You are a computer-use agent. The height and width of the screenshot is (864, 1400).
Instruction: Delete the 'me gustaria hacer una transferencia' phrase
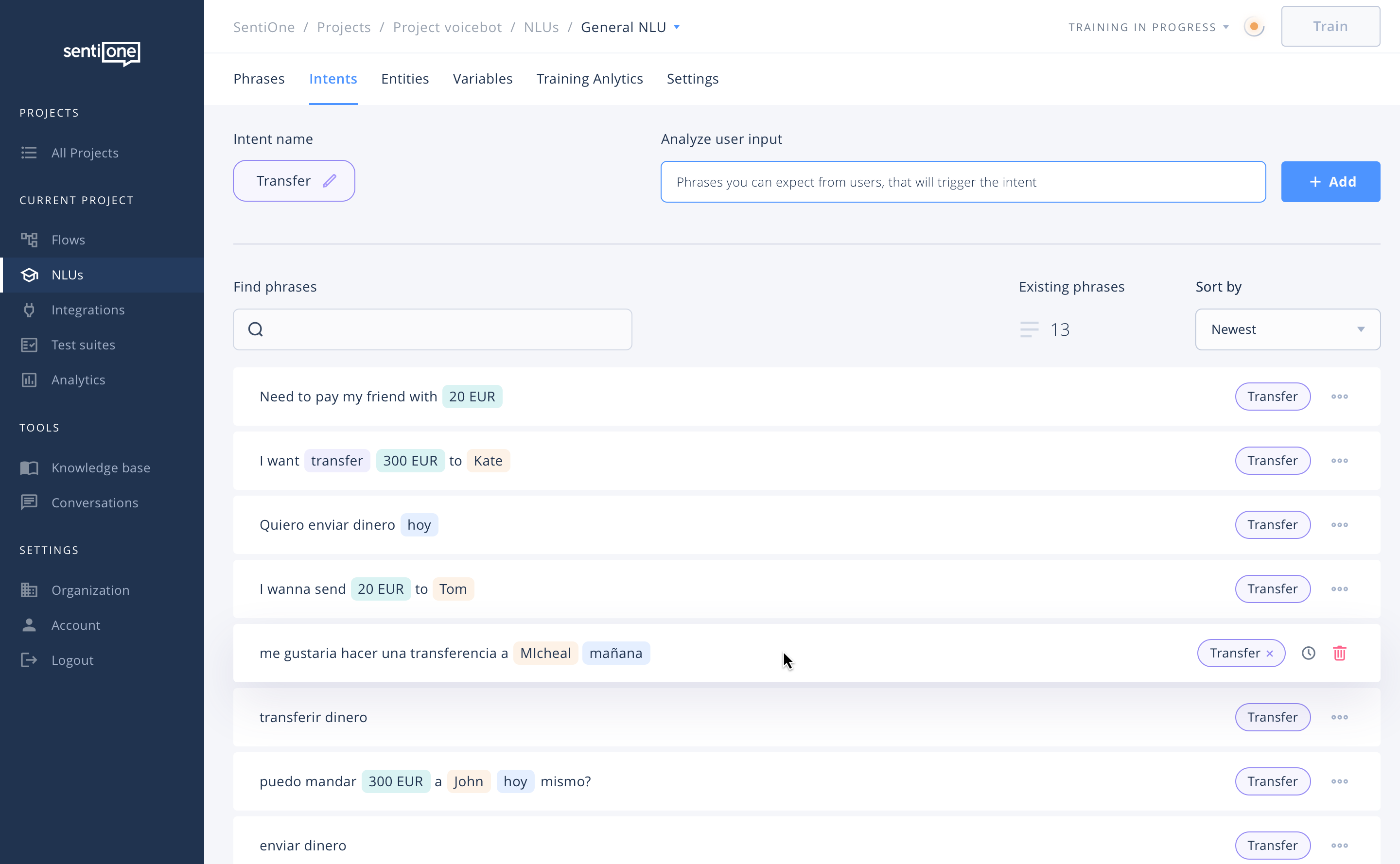[1341, 653]
